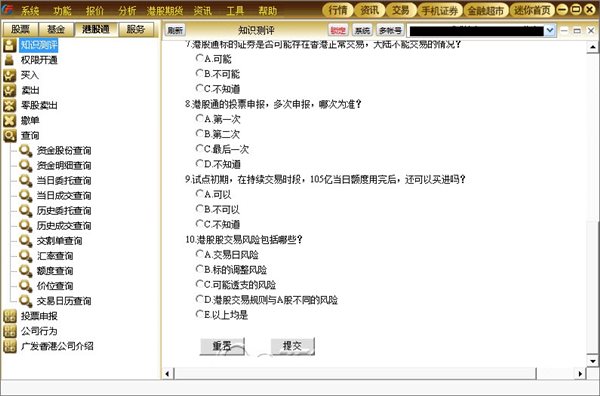Switch to the 港股通 tab
The height and width of the screenshot is (396, 600).
click(x=96, y=29)
